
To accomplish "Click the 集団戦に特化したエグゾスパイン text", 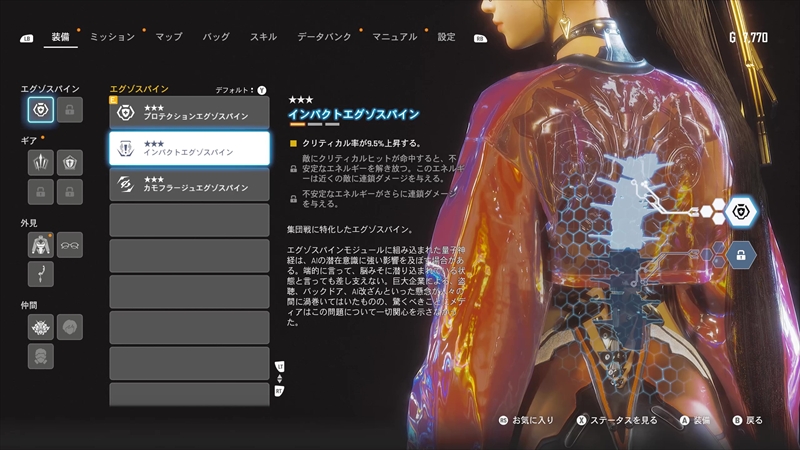I will point(351,230).
